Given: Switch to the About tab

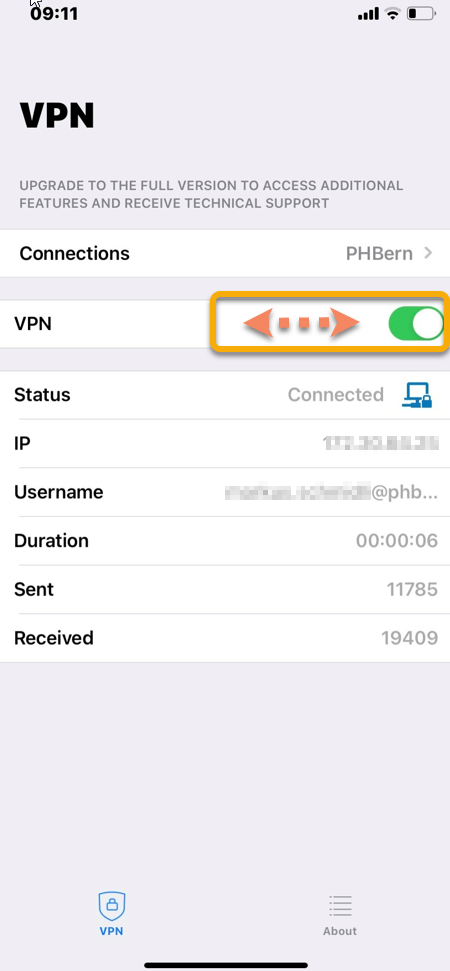Looking at the screenshot, I should [x=340, y=915].
